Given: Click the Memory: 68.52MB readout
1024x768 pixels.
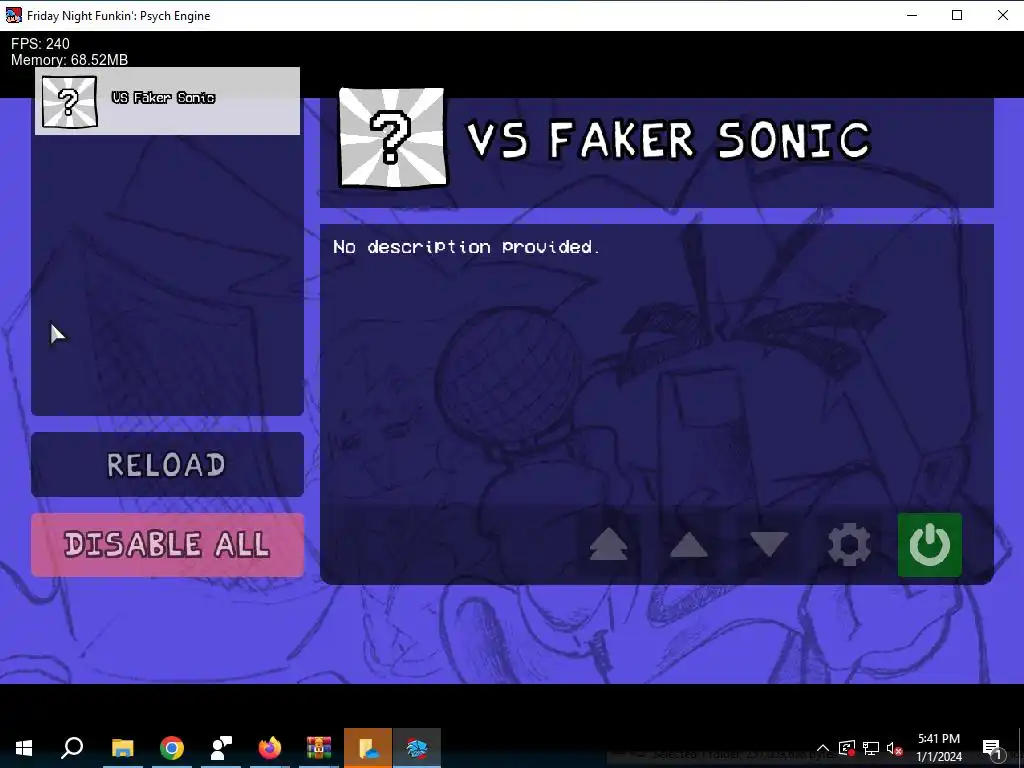Looking at the screenshot, I should [69, 59].
